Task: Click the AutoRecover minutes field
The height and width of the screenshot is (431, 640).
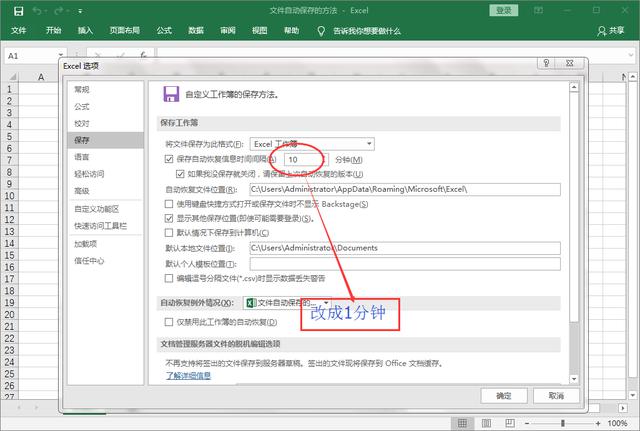Action: click(306, 159)
